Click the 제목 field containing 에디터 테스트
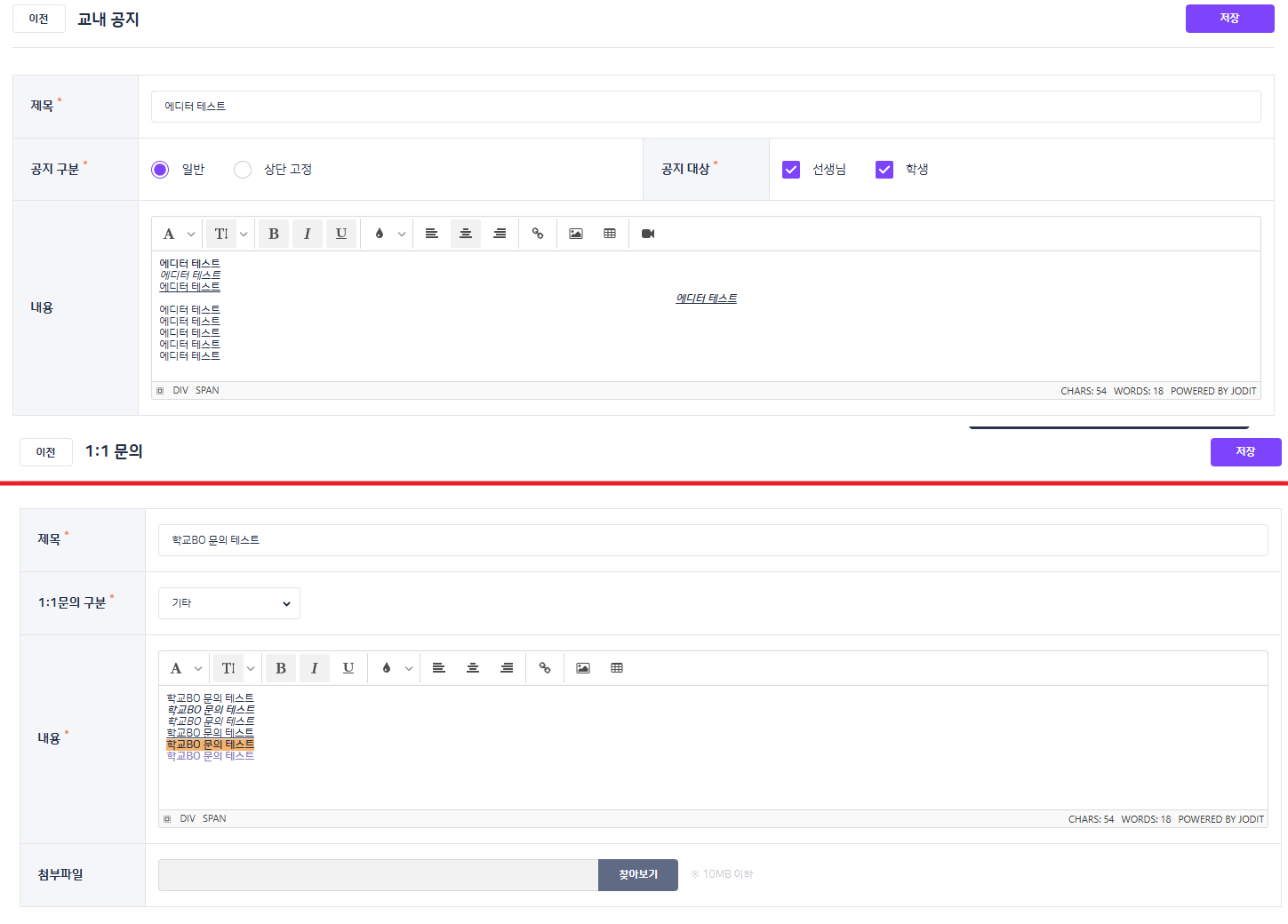This screenshot has height=924, width=1288. click(x=706, y=107)
